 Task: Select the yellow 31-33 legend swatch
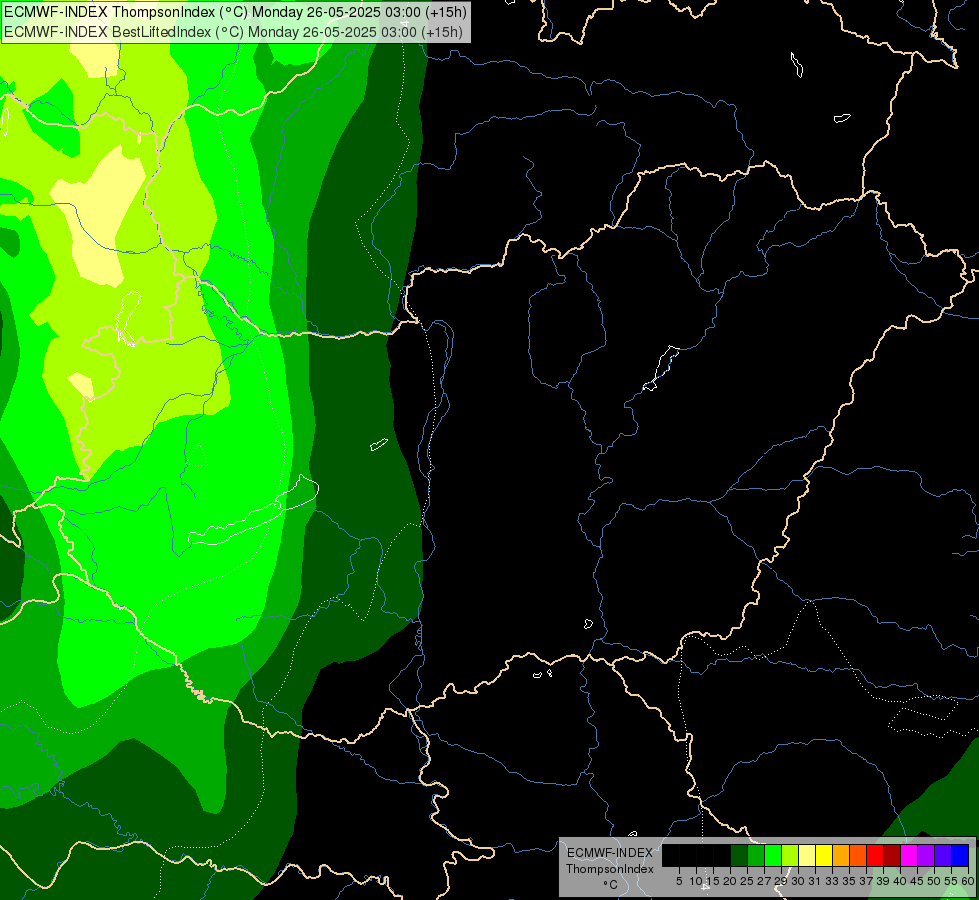click(x=824, y=855)
